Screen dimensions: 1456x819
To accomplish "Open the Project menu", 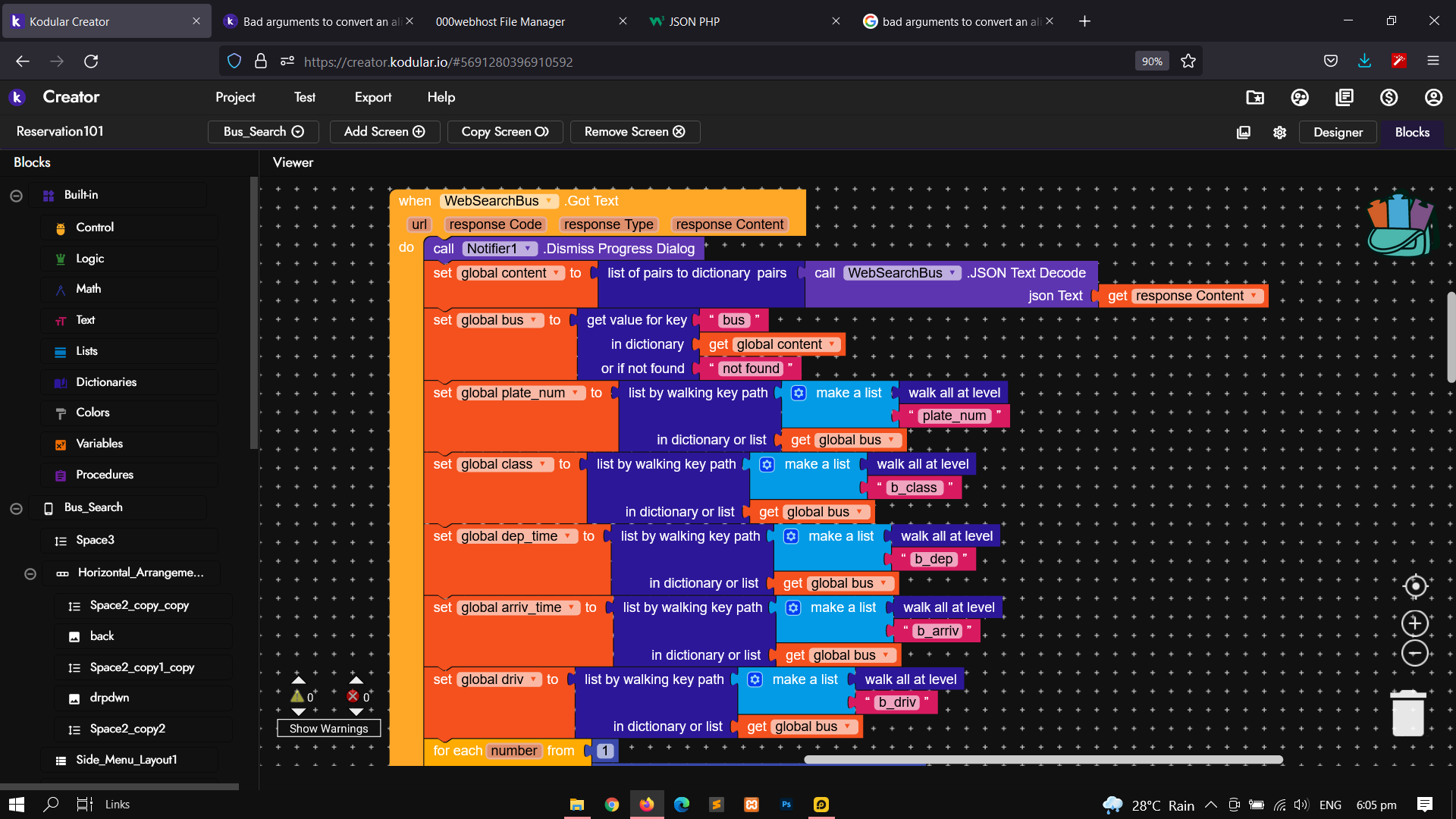I will point(235,97).
